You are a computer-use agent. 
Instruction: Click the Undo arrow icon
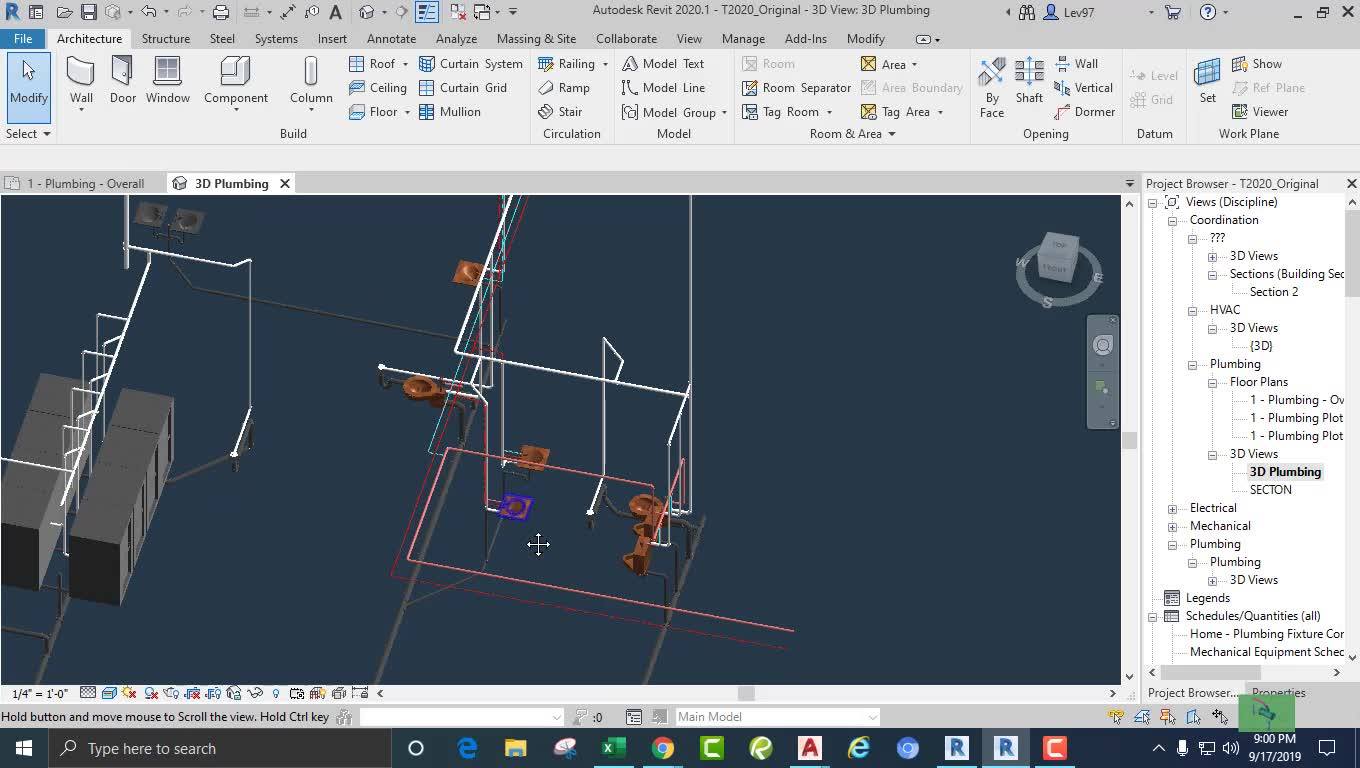tap(149, 12)
